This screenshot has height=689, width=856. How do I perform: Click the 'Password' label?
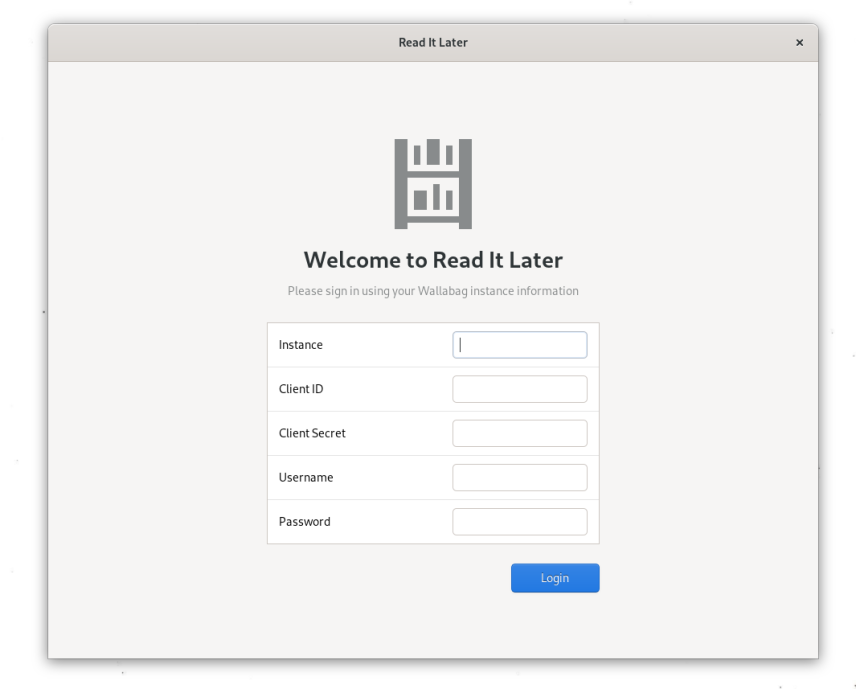pyautogui.click(x=304, y=521)
